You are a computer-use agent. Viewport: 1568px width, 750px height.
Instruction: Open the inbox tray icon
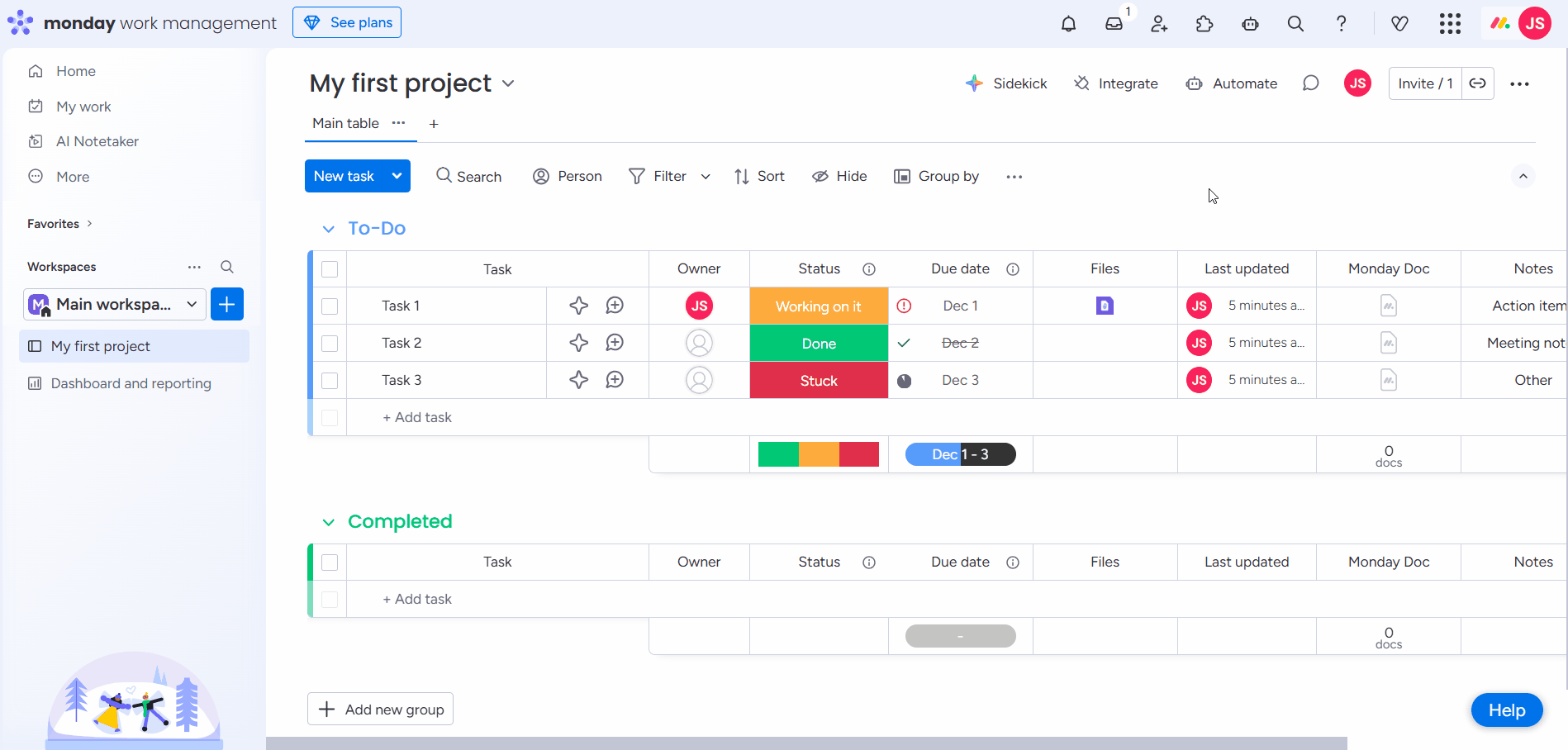(x=1114, y=24)
